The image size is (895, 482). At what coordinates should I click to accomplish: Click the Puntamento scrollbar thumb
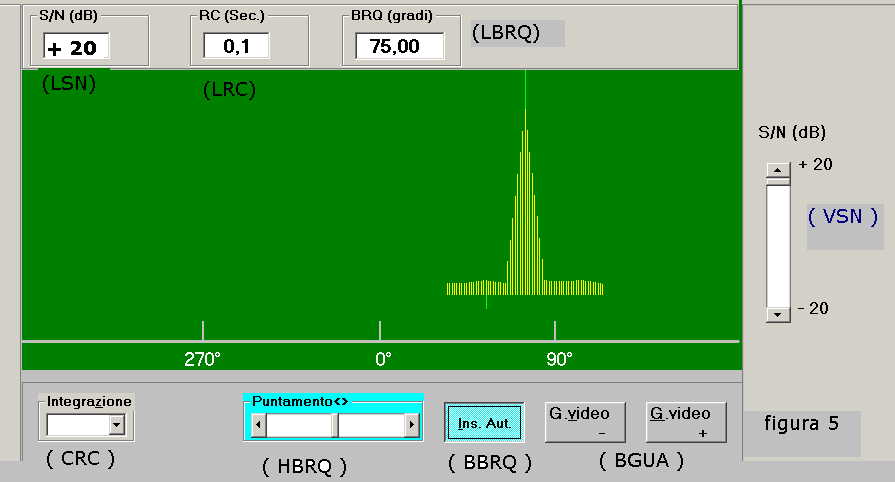tap(336, 425)
